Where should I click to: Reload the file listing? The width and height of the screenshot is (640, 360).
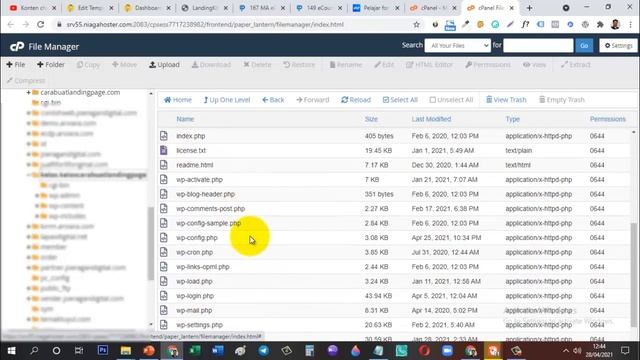click(356, 100)
